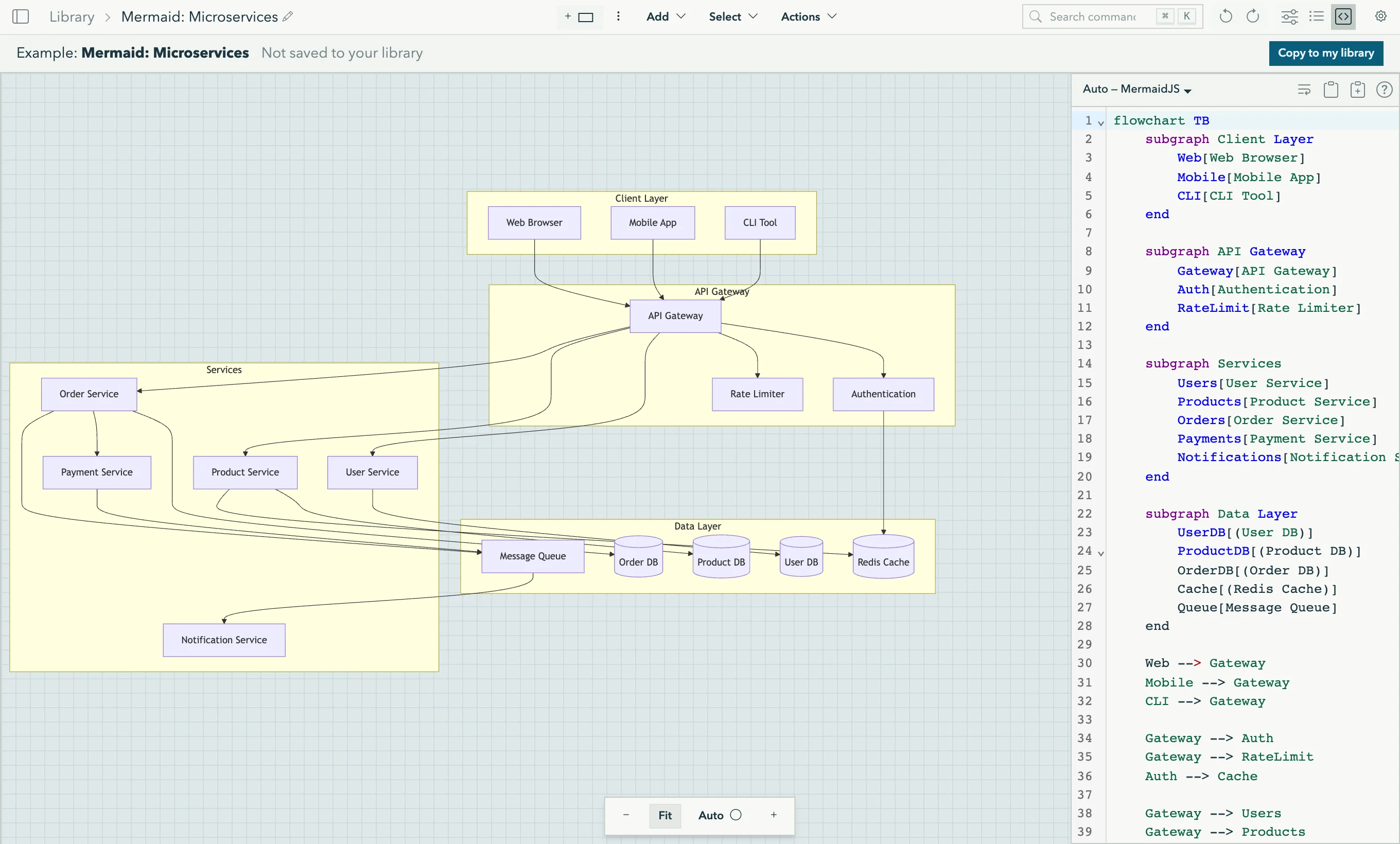Select the Authentication node
Viewport: 1400px width, 844px height.
pyautogui.click(x=883, y=394)
